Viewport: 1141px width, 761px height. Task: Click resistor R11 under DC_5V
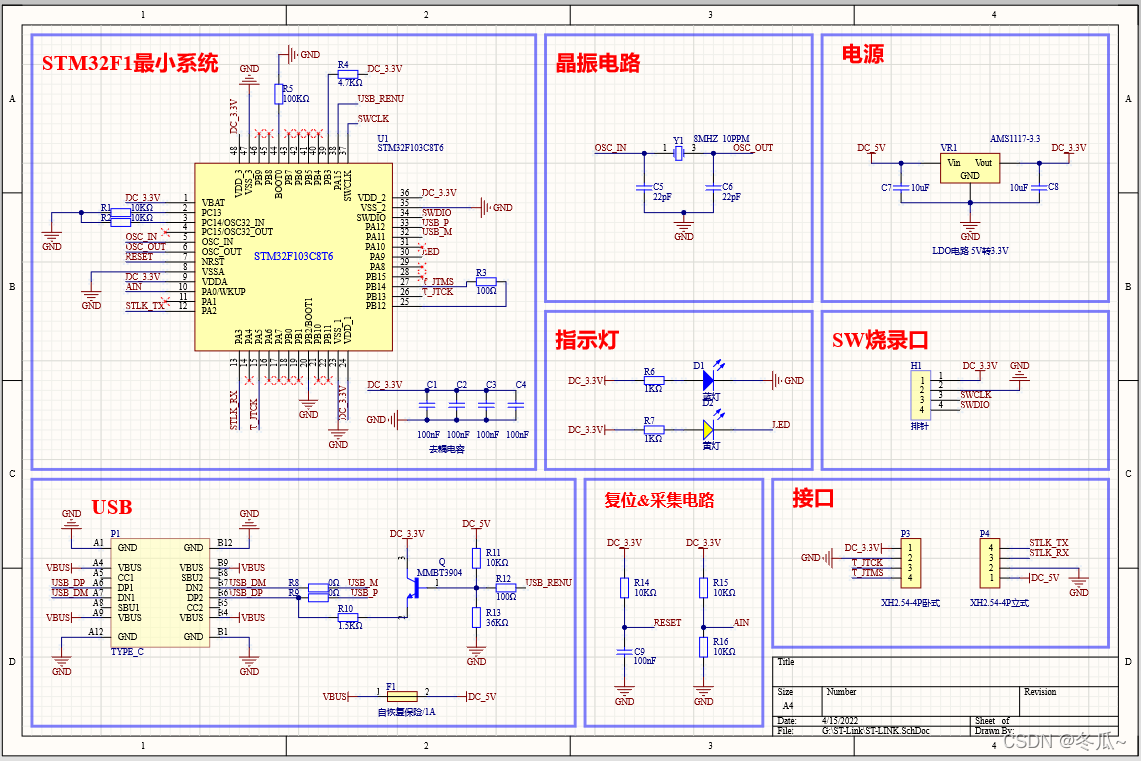click(x=476, y=558)
